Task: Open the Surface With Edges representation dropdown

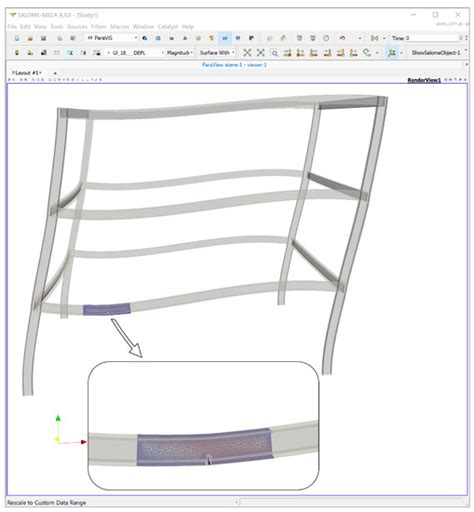Action: click(217, 53)
